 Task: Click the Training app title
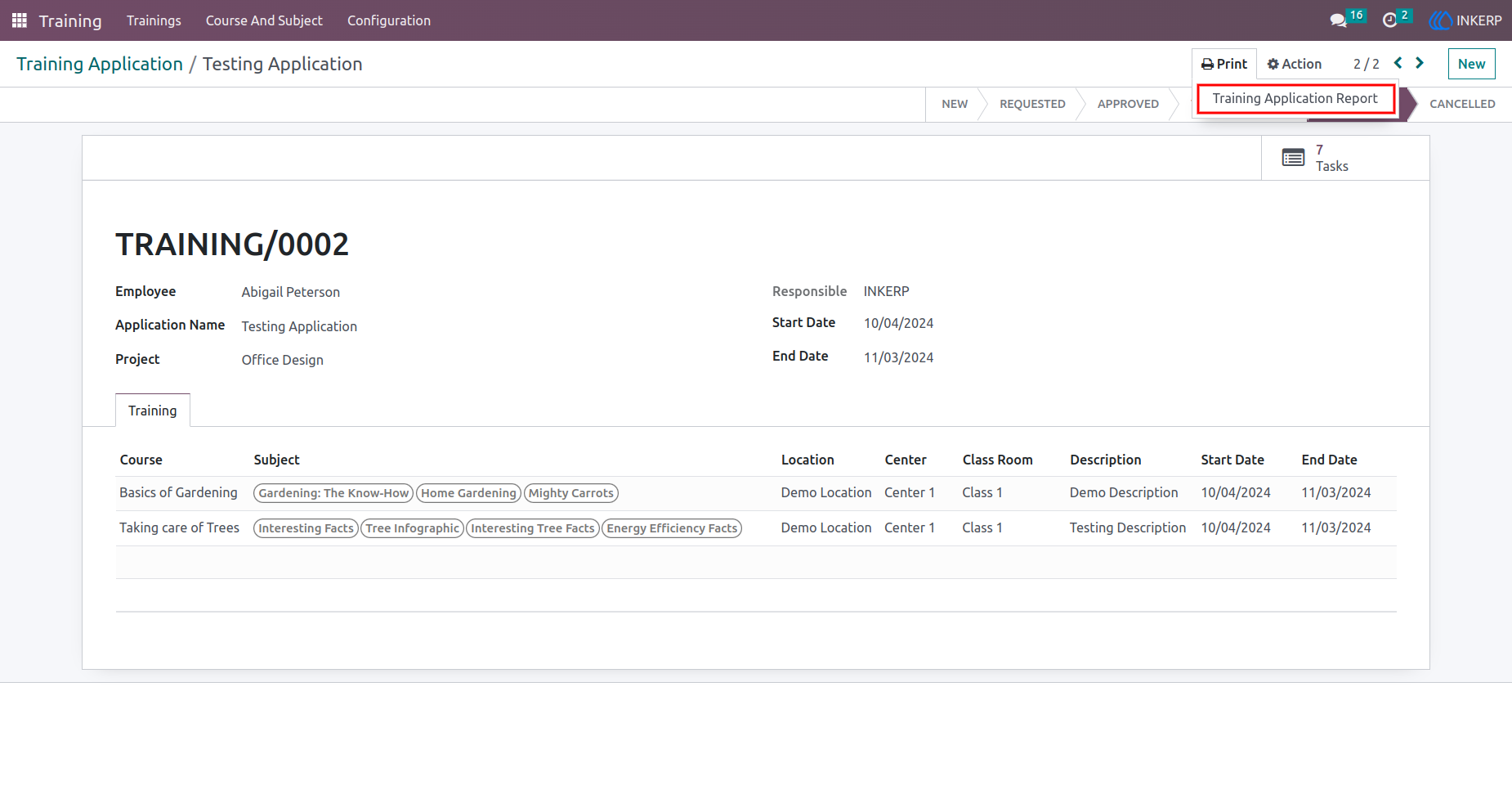coord(70,20)
